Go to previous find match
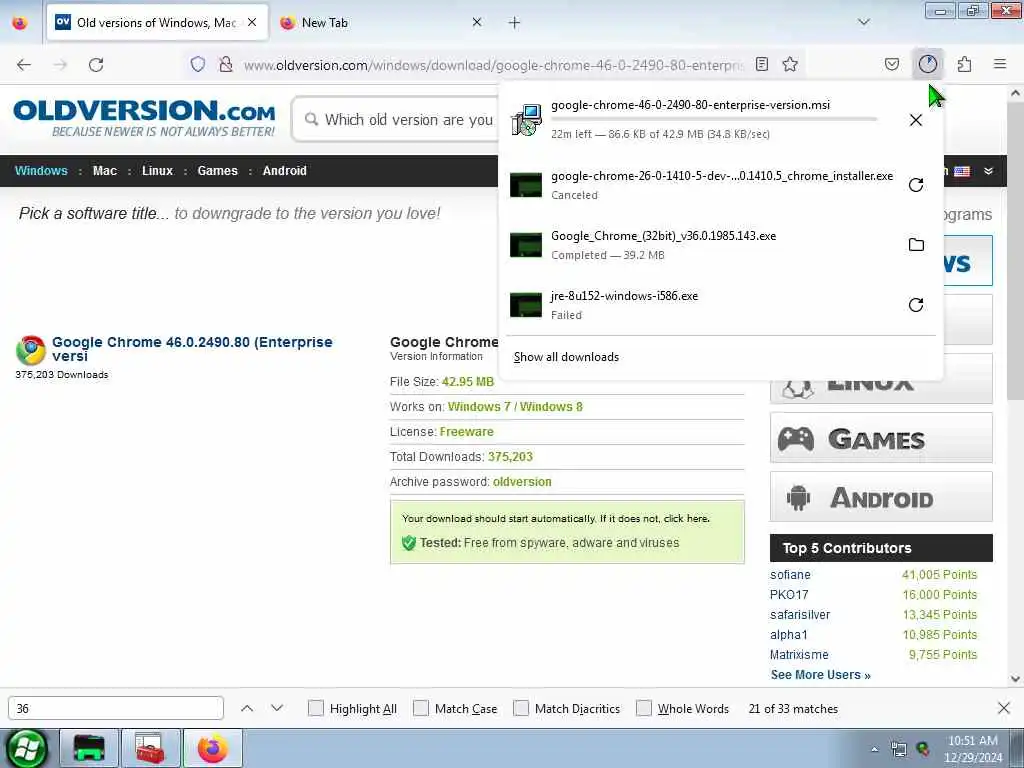This screenshot has height=768, width=1024. click(x=247, y=708)
